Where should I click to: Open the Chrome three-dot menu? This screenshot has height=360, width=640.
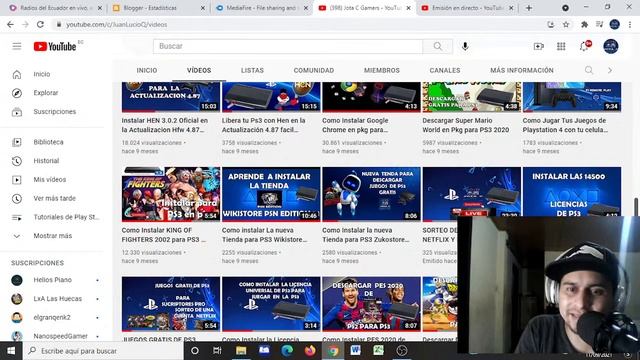630,24
